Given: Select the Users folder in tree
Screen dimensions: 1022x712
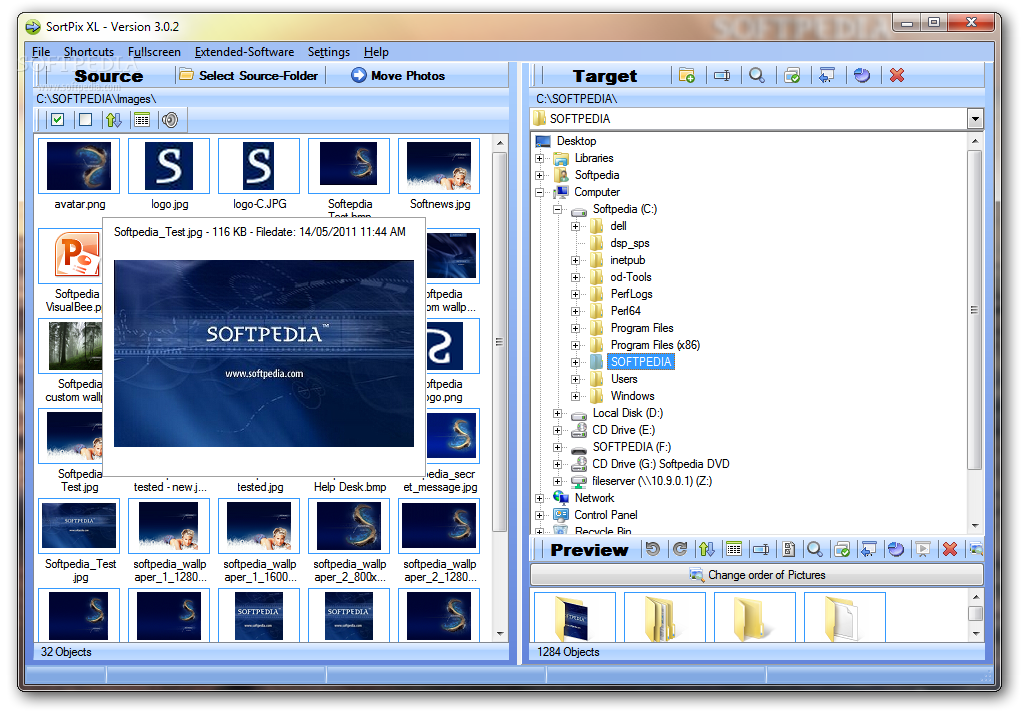Looking at the screenshot, I should [x=624, y=379].
